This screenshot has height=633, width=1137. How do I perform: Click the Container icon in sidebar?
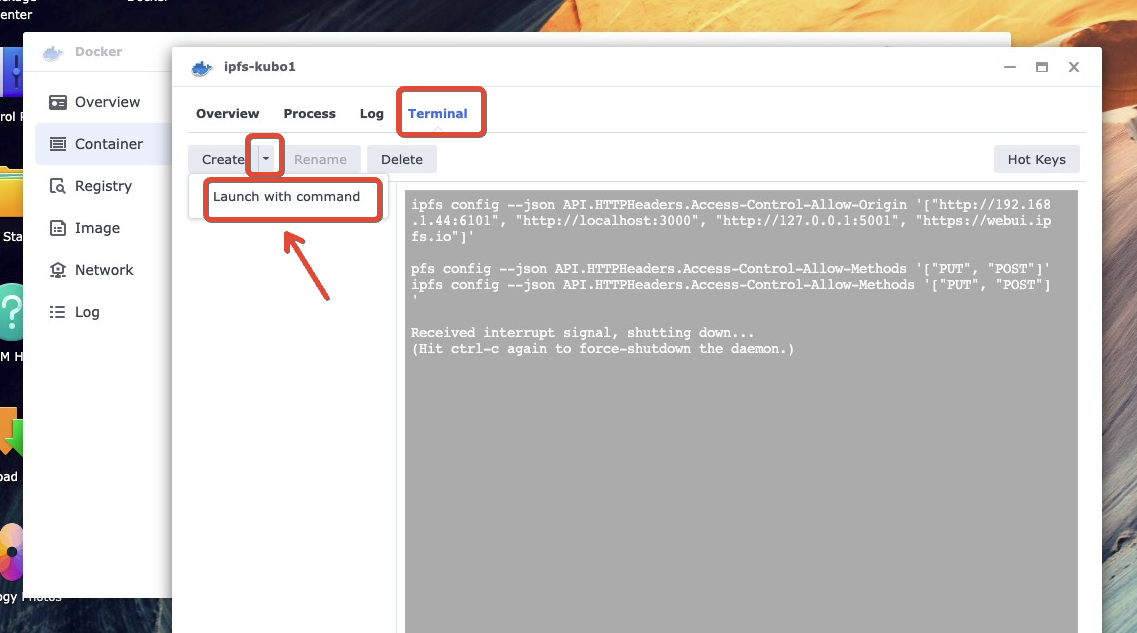(58, 144)
